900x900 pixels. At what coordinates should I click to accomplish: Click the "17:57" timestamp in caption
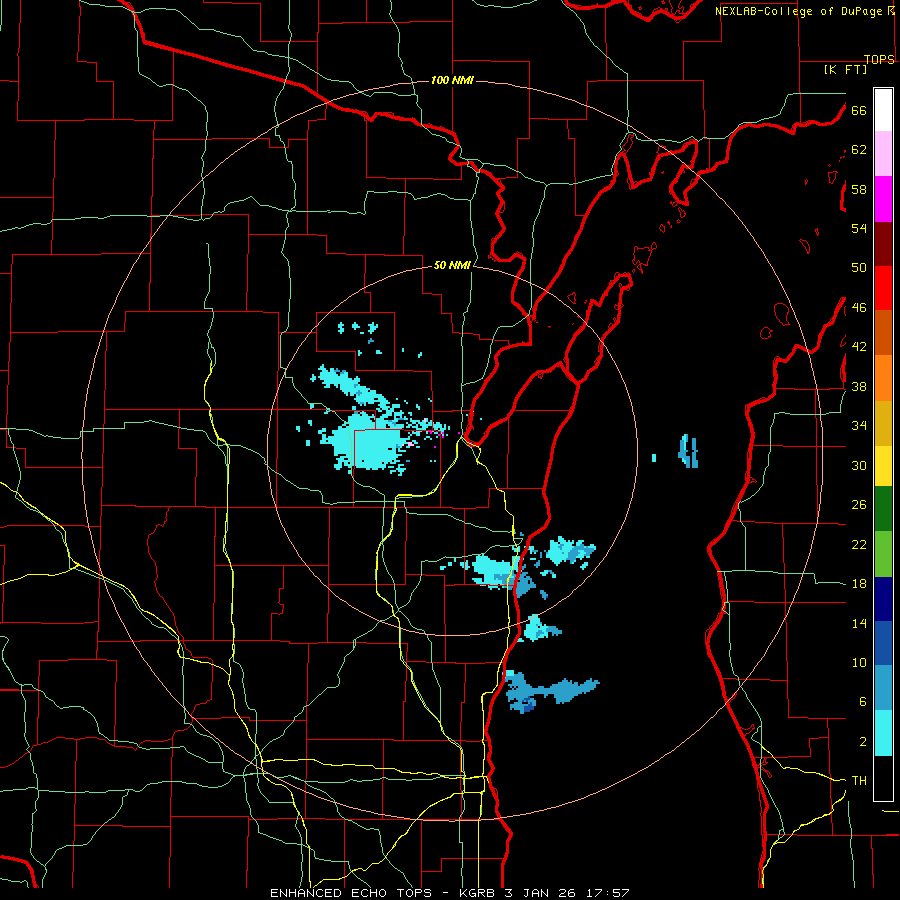[x=607, y=893]
